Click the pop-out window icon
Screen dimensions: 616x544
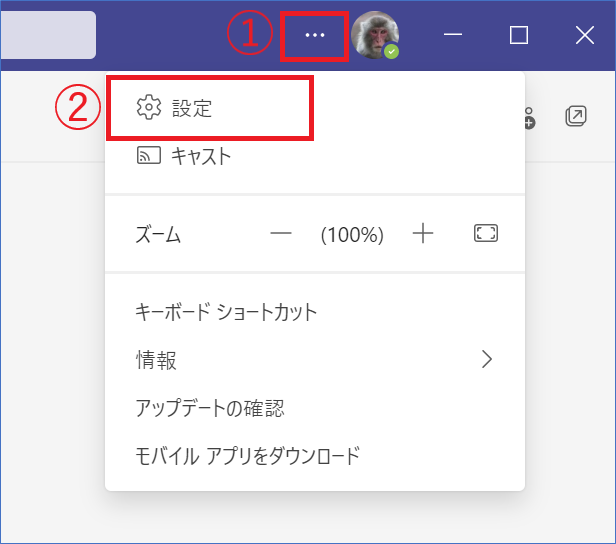click(x=576, y=116)
